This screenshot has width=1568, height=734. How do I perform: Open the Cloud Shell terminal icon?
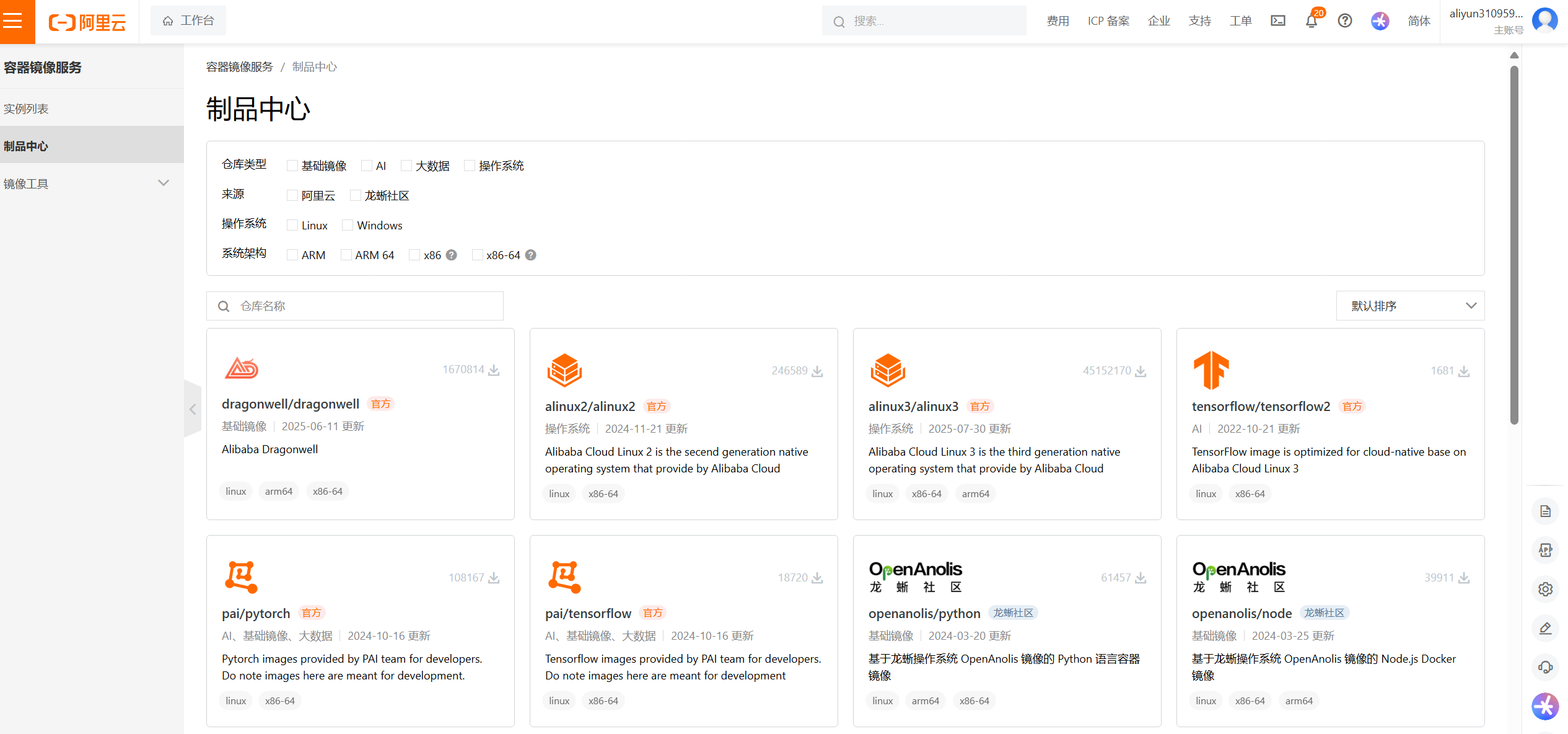tap(1277, 21)
